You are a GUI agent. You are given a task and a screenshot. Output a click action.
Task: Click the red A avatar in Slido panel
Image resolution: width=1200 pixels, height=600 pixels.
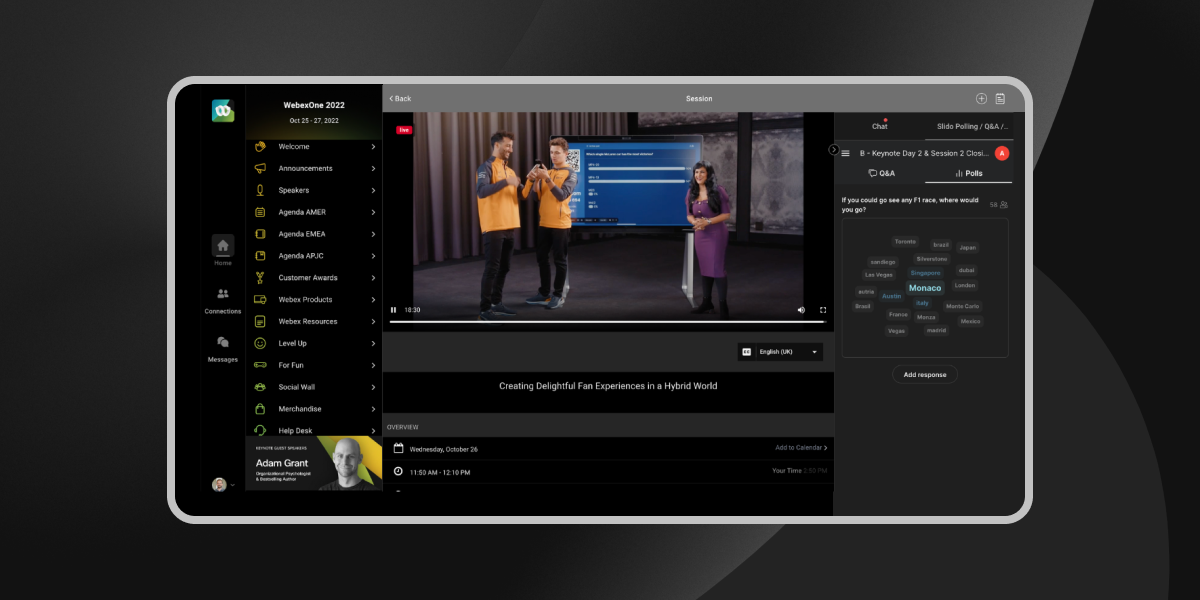(x=1002, y=153)
